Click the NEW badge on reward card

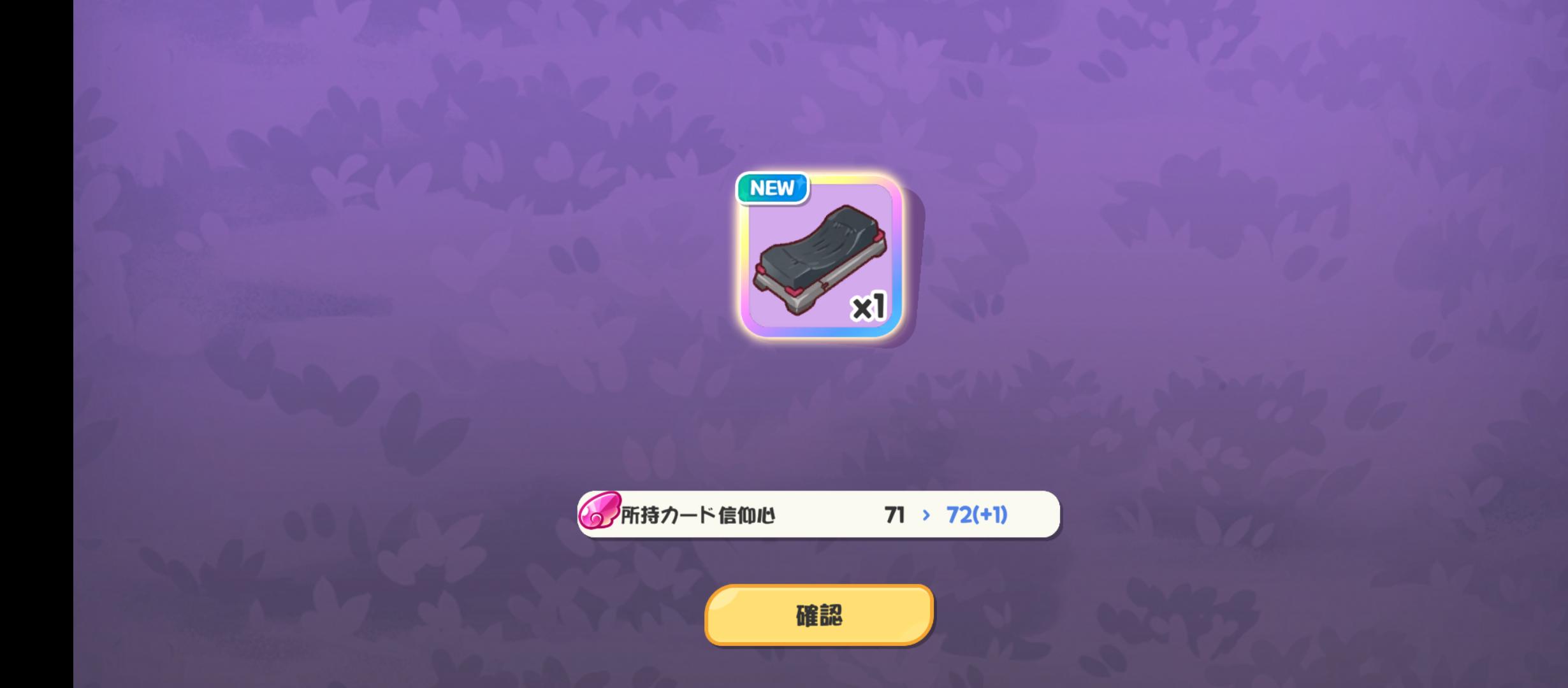point(773,188)
